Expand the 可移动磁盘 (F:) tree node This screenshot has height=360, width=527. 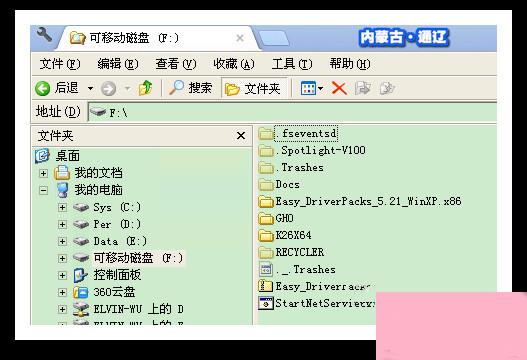tap(62, 258)
